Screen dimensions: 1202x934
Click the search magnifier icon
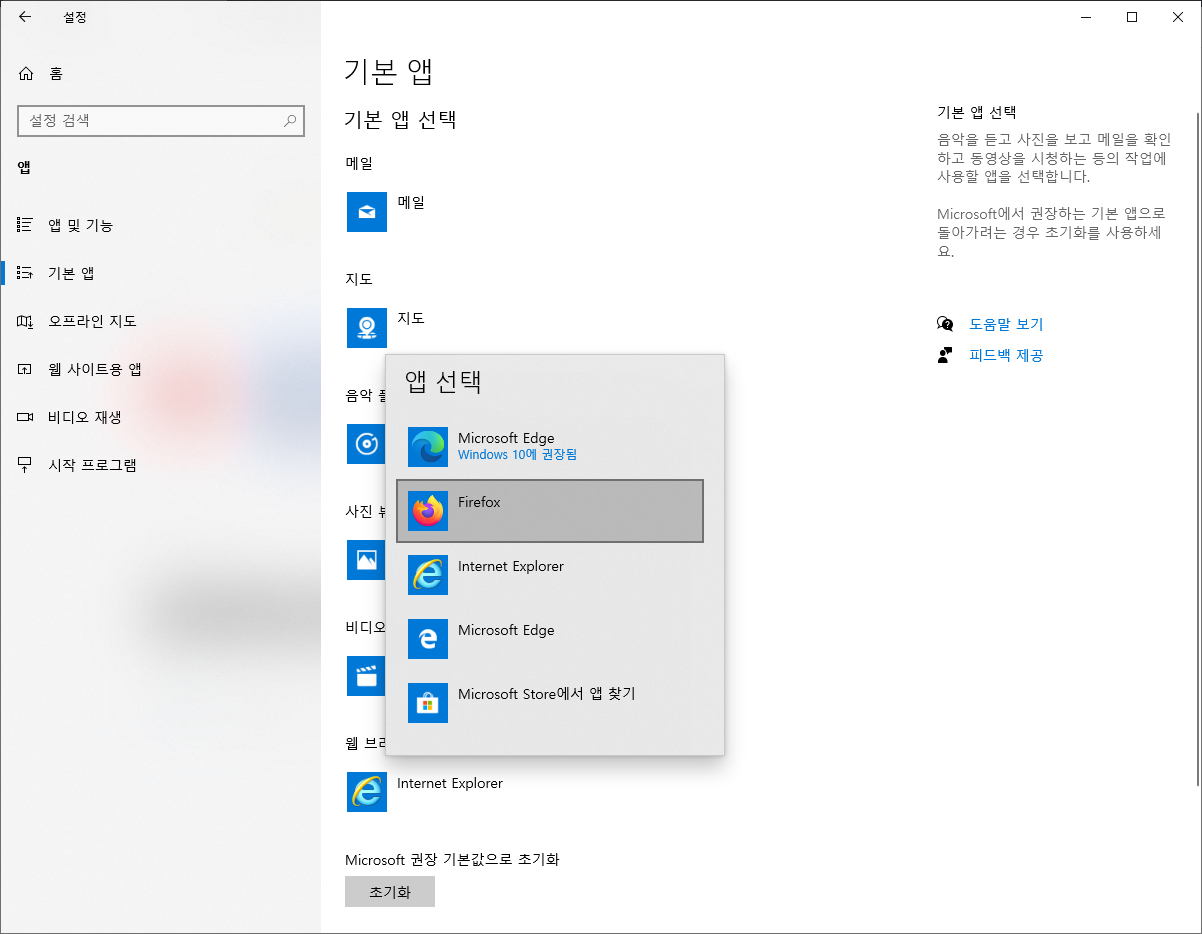[290, 120]
